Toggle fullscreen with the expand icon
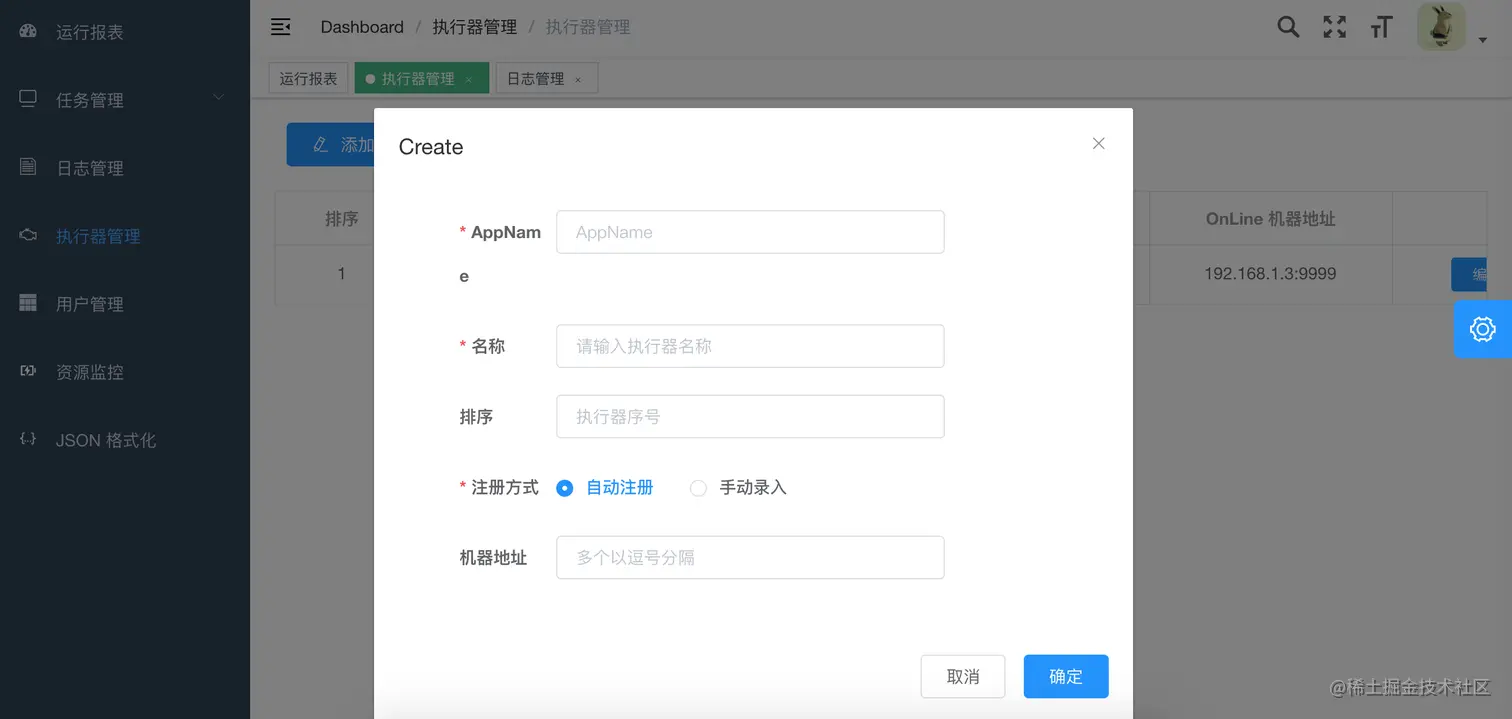The height and width of the screenshot is (719, 1512). (x=1335, y=27)
